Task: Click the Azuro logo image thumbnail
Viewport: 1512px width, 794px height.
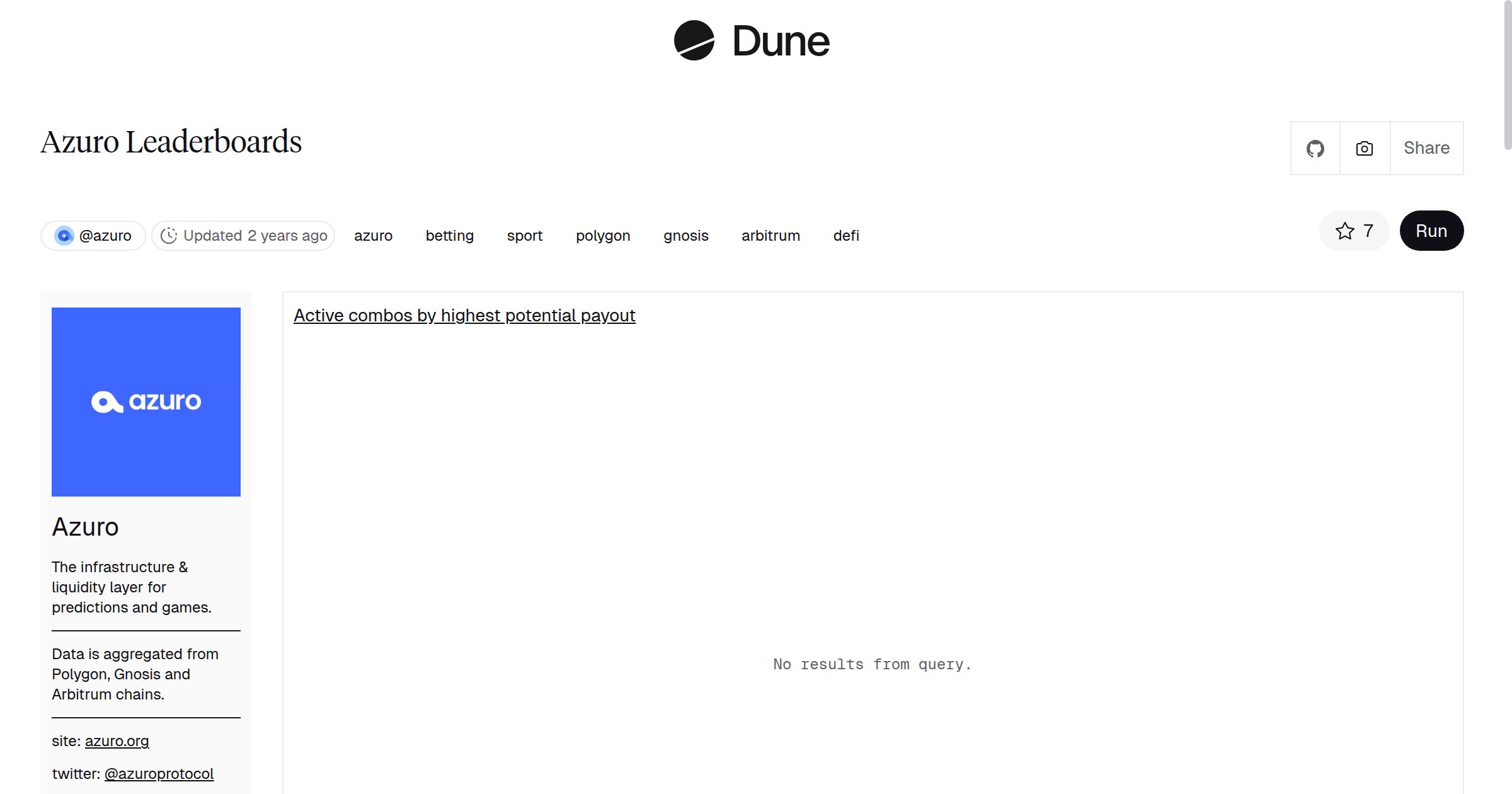Action: (x=146, y=401)
